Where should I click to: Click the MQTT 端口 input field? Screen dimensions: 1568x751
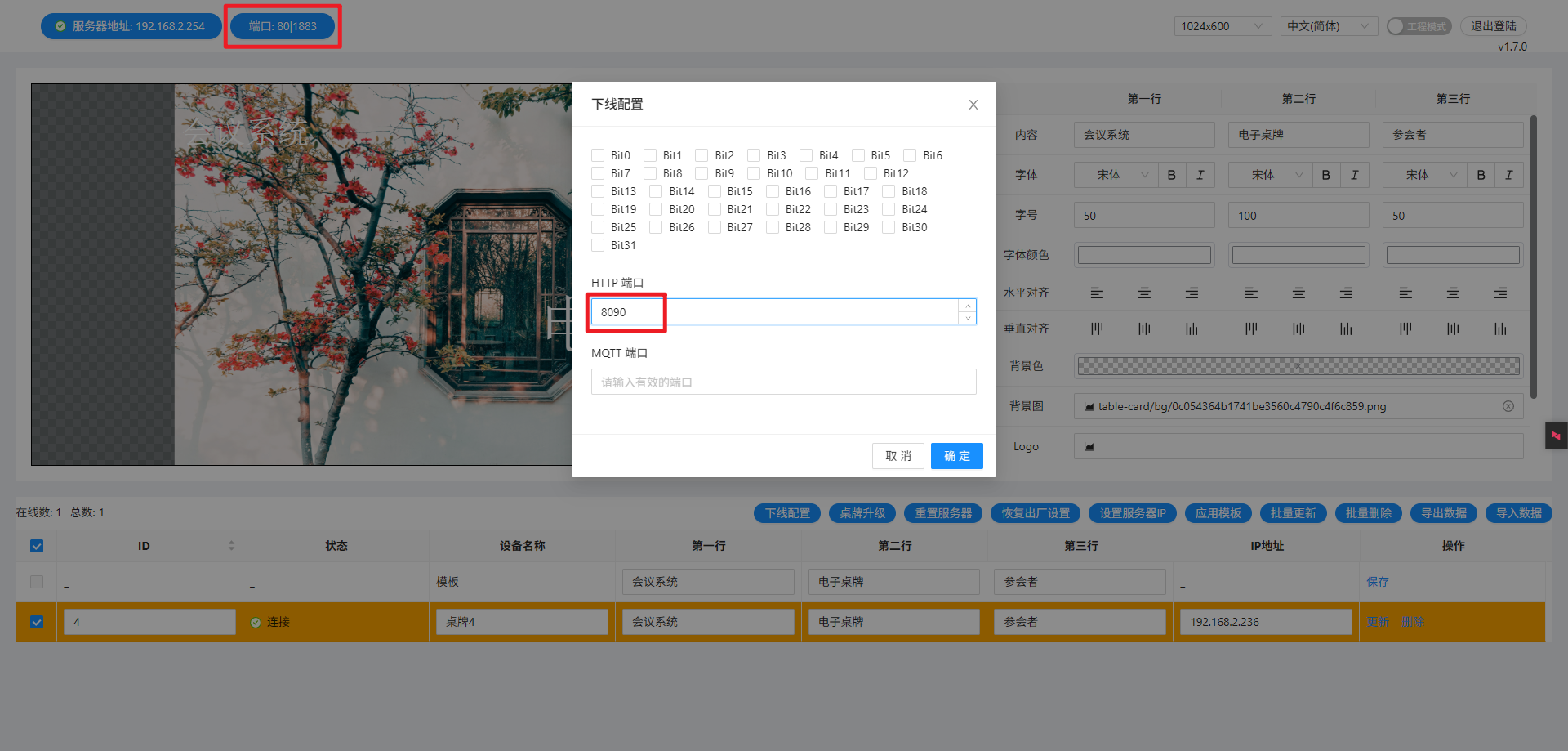(783, 382)
